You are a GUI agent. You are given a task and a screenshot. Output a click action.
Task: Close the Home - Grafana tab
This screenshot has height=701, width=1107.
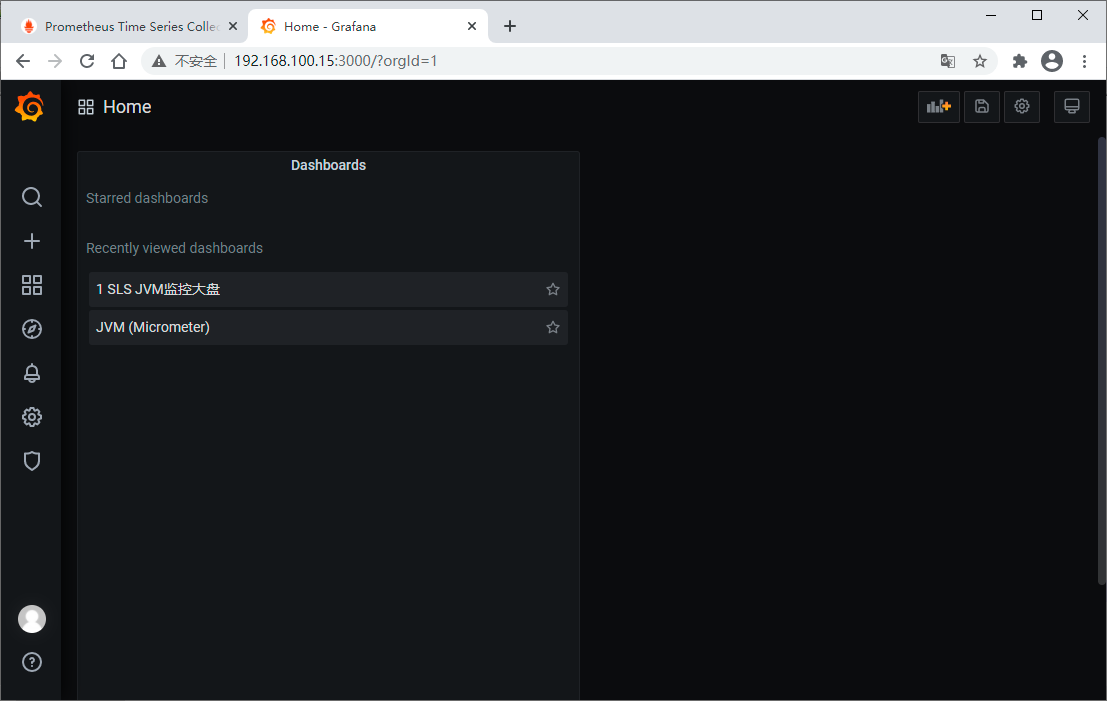tap(472, 26)
